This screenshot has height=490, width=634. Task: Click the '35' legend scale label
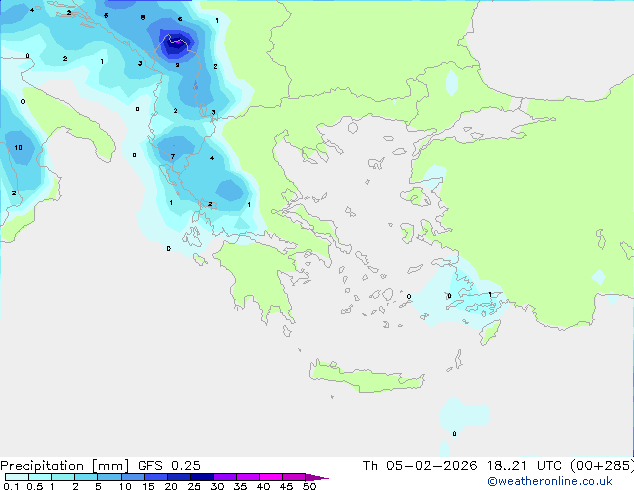coord(240,486)
